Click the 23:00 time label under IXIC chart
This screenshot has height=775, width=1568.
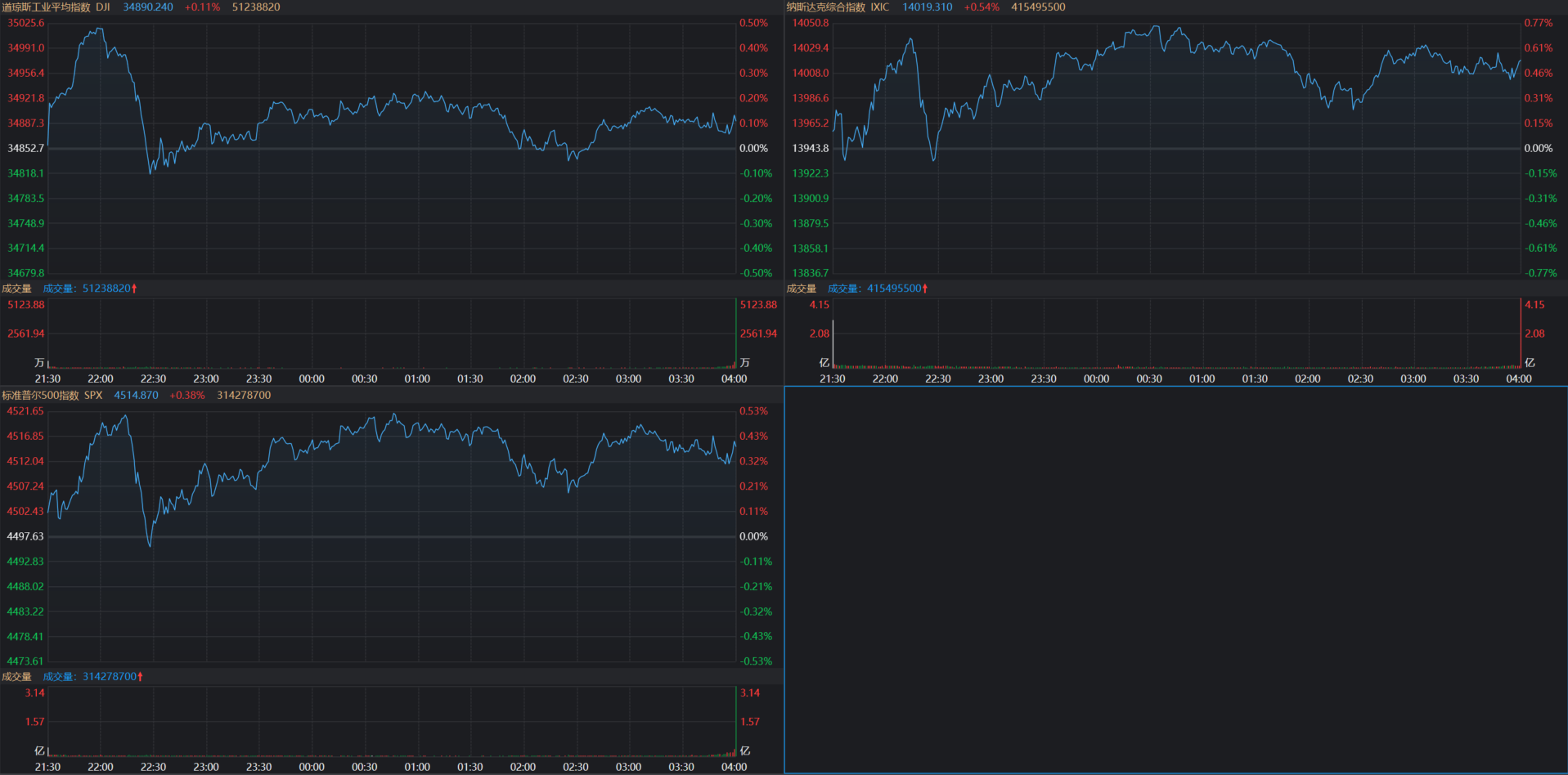(991, 379)
